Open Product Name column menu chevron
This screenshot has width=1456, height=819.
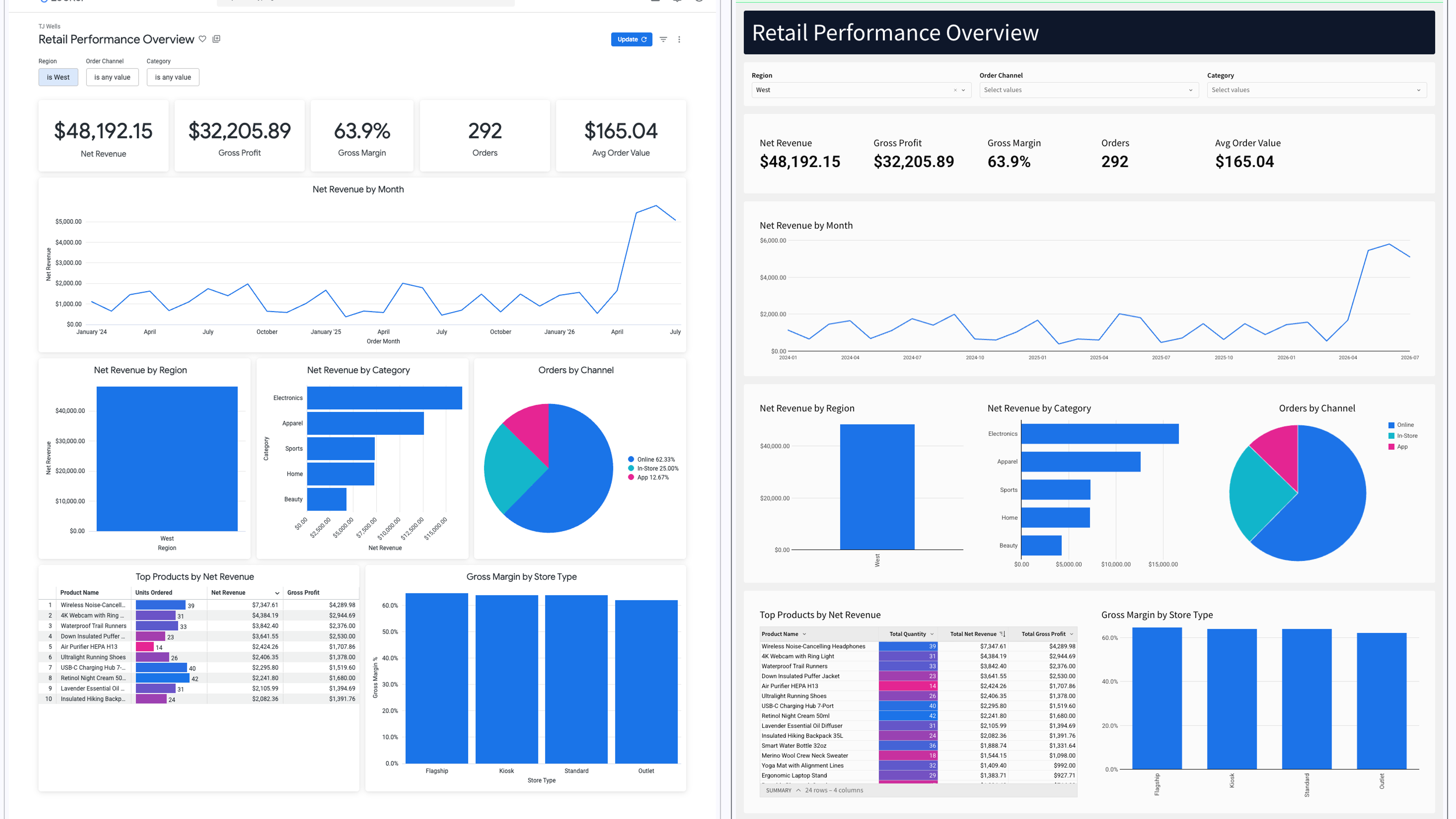(x=804, y=634)
